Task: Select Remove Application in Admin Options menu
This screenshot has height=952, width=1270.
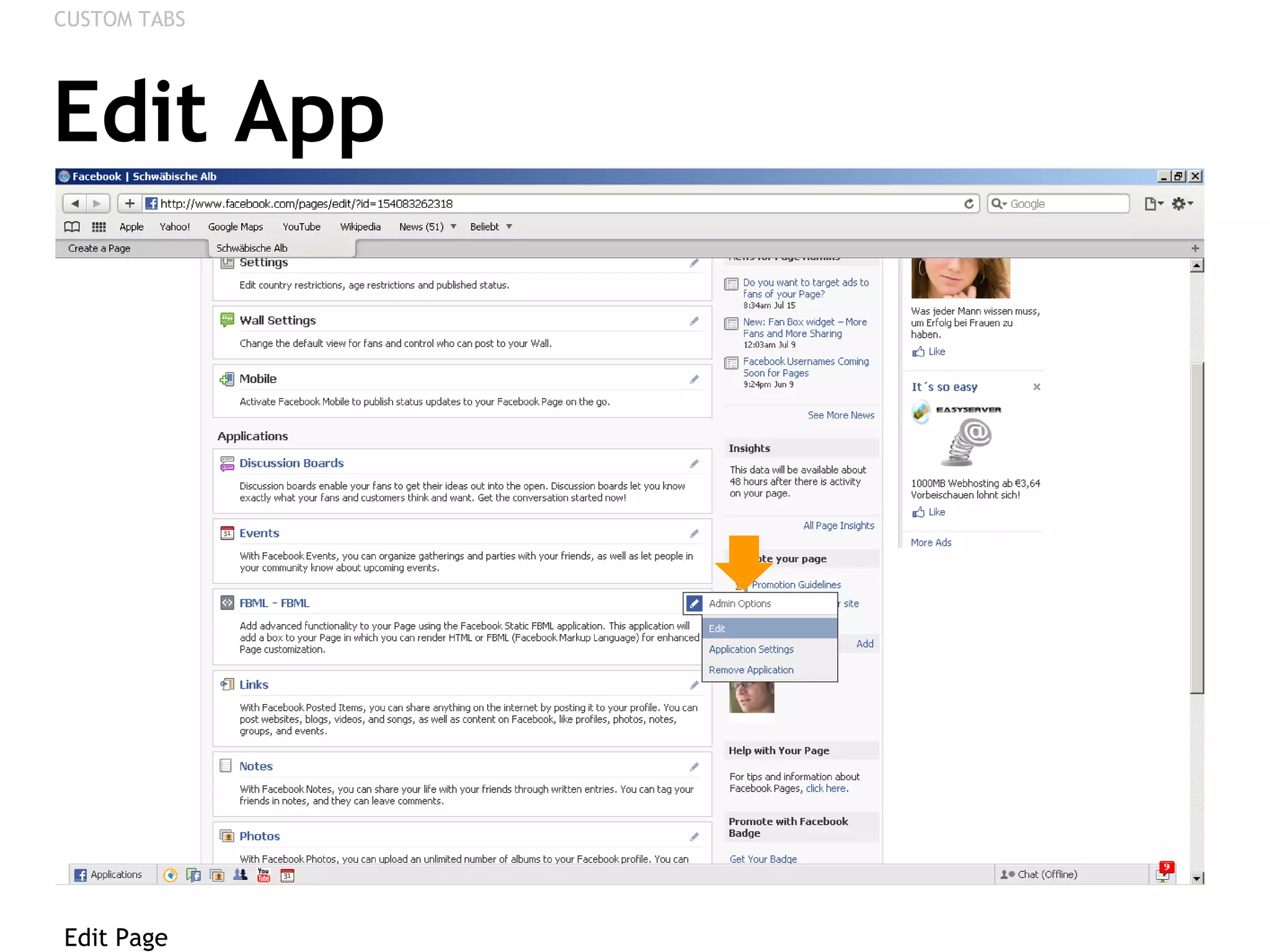Action: click(x=770, y=670)
